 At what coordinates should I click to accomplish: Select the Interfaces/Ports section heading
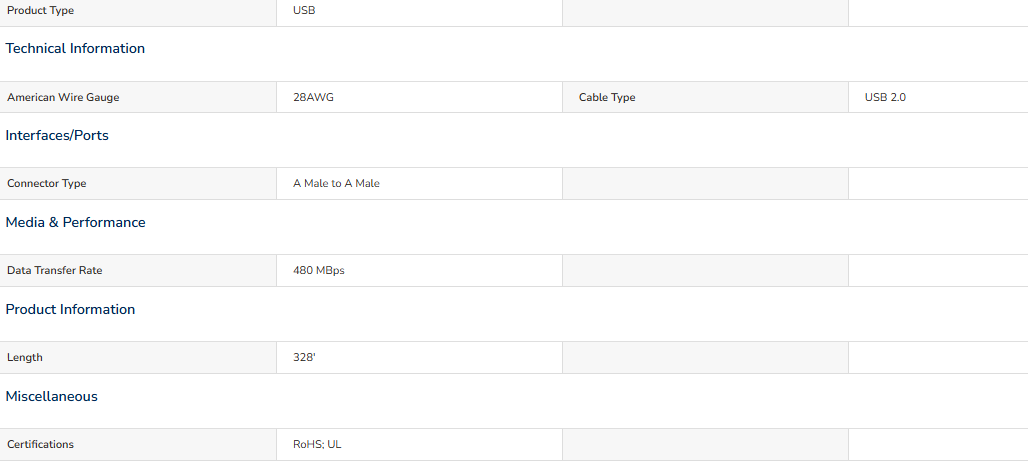tap(57, 136)
